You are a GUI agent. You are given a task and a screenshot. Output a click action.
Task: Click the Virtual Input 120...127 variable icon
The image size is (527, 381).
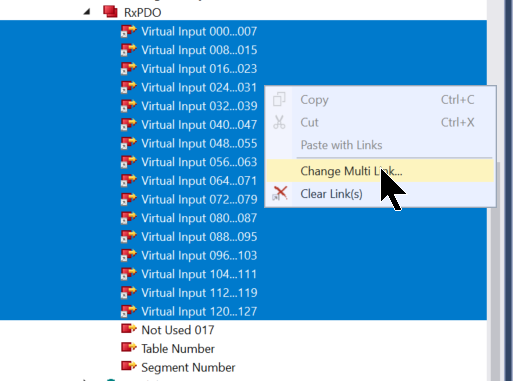point(129,311)
